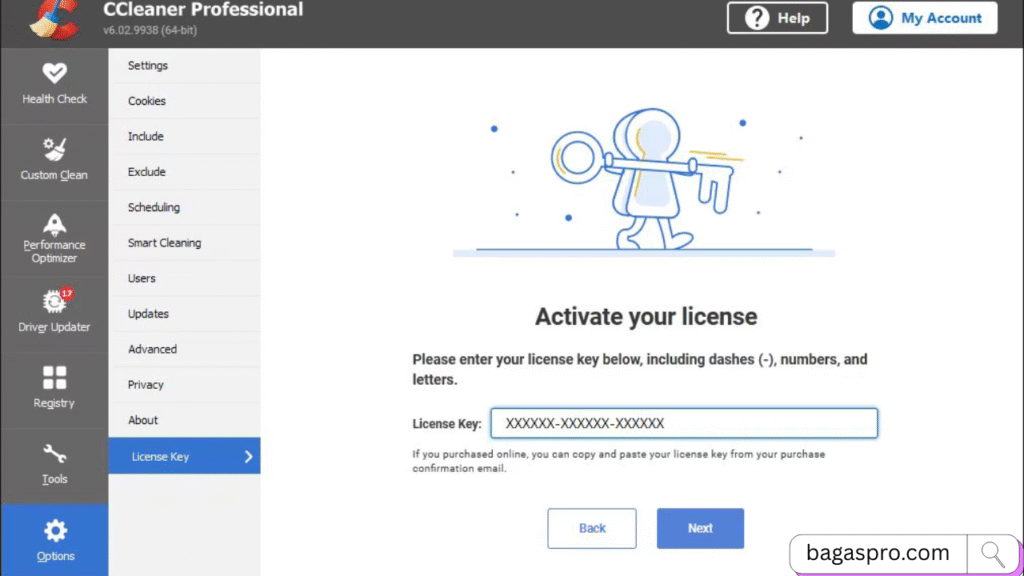Open the Cookies settings
1024x576 pixels.
coord(146,100)
